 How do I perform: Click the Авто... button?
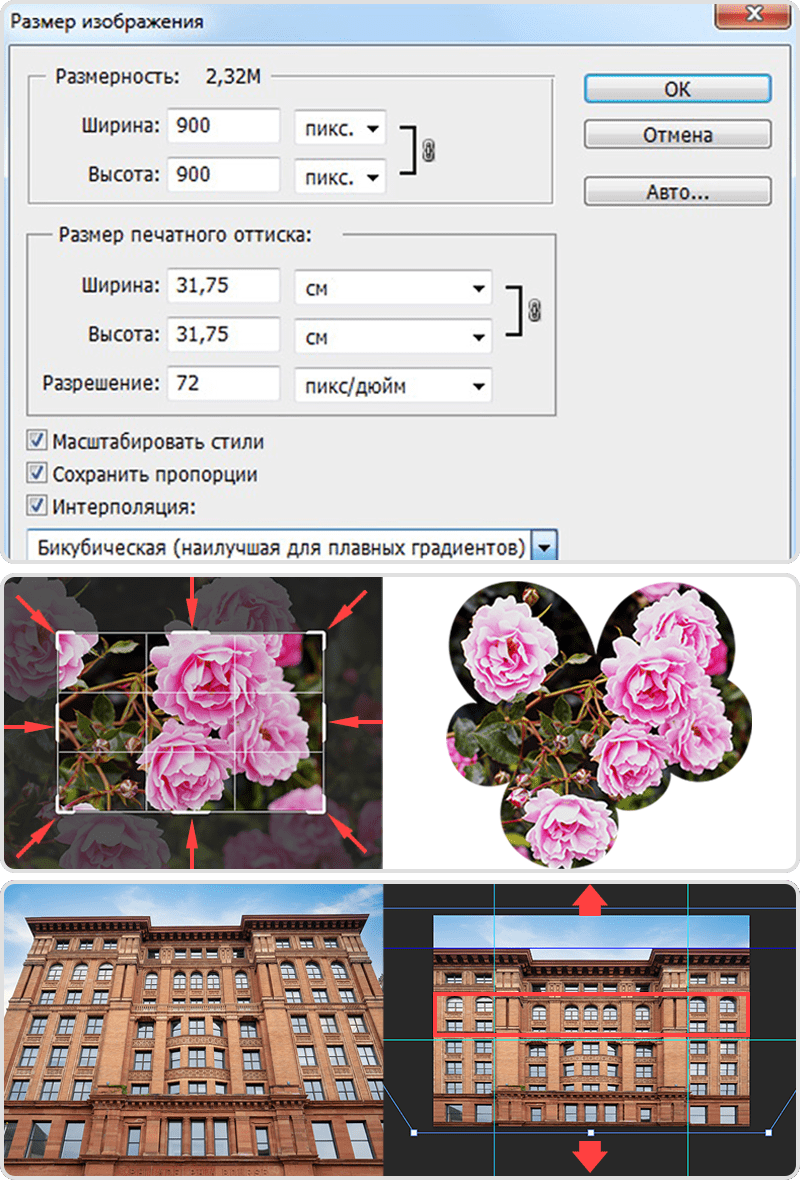point(677,192)
